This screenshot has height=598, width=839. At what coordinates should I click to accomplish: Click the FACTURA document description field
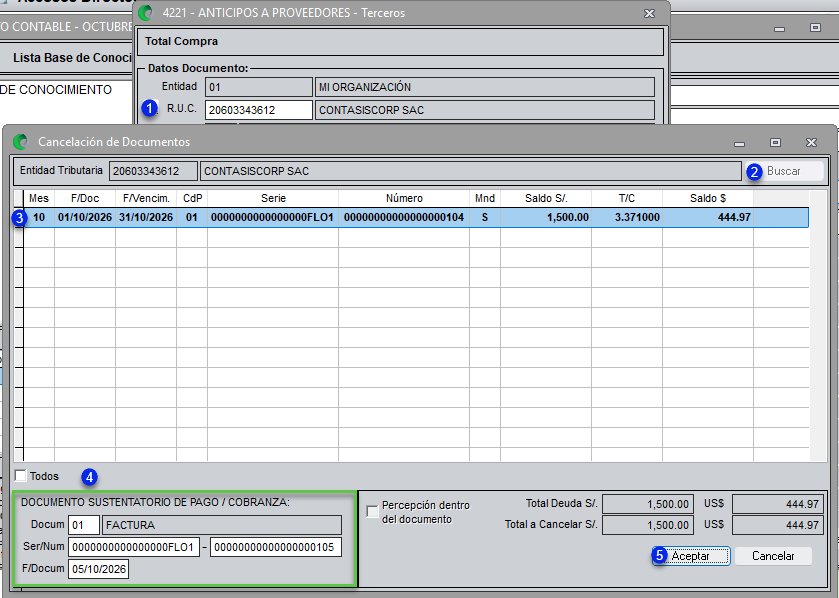tap(222, 525)
